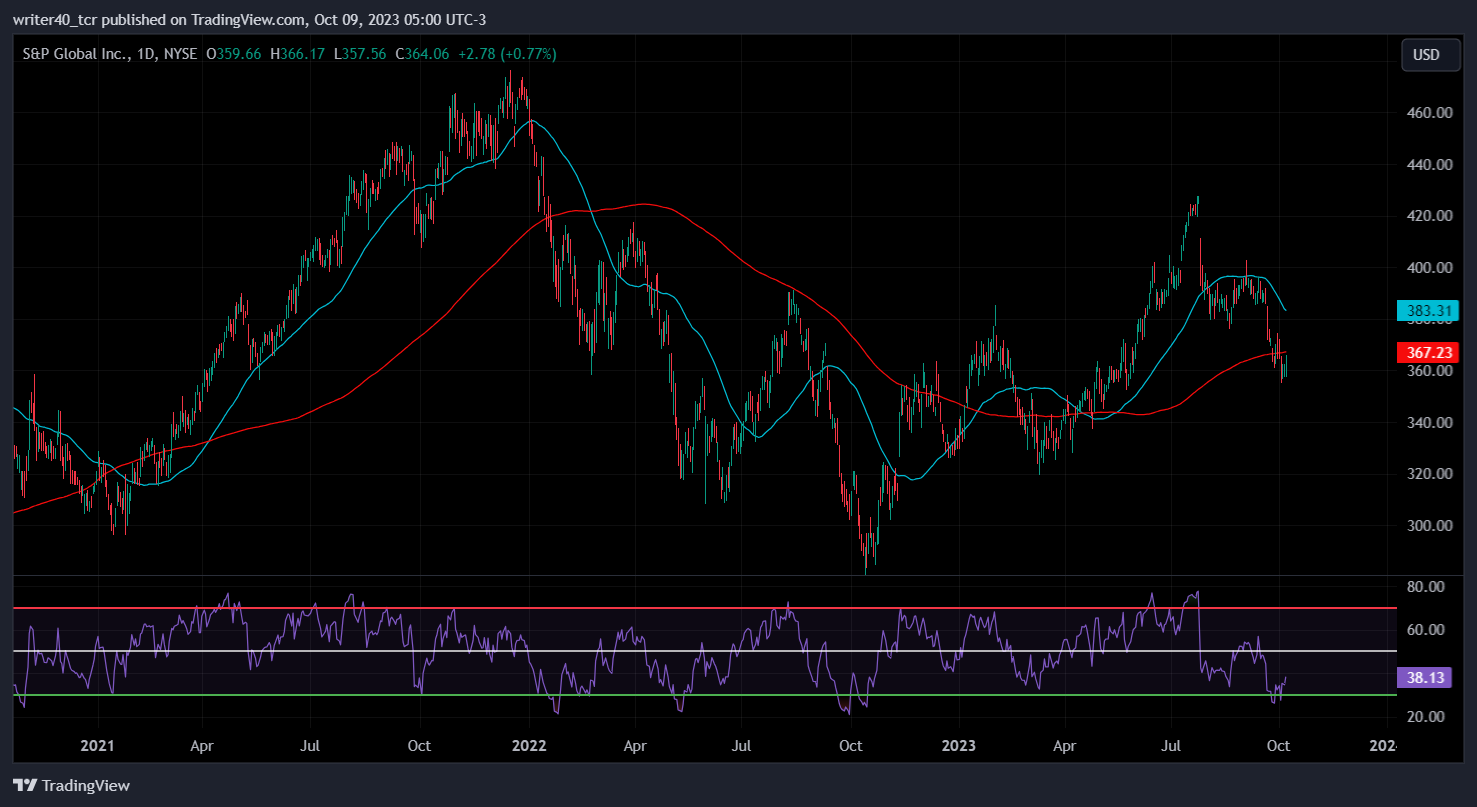The width and height of the screenshot is (1477, 807).
Task: Click the 2021 label on the time axis
Action: pos(98,746)
